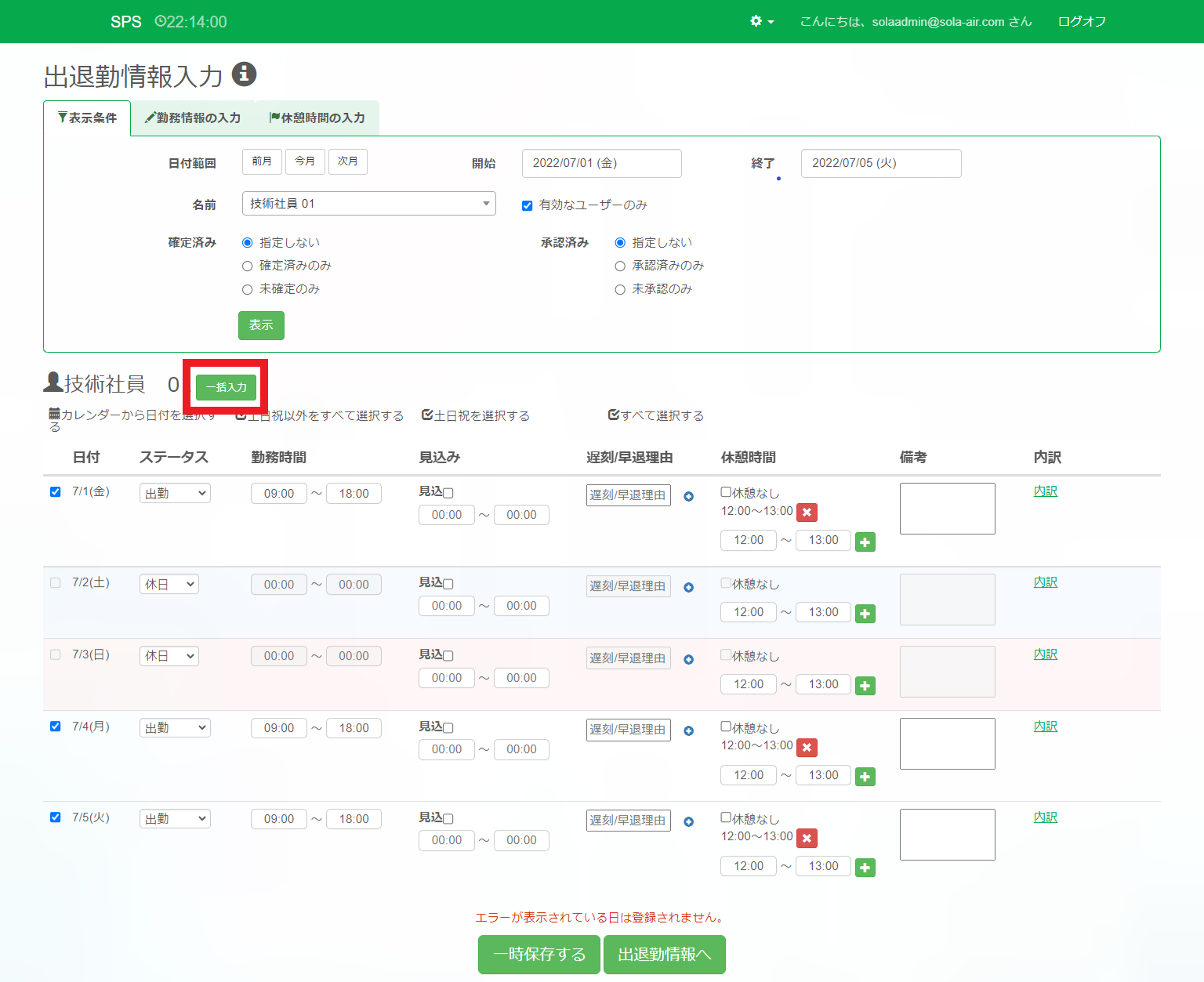Switch to 勤務情報の入力 tab
Viewport: 1204px width, 982px height.
pyautogui.click(x=193, y=118)
